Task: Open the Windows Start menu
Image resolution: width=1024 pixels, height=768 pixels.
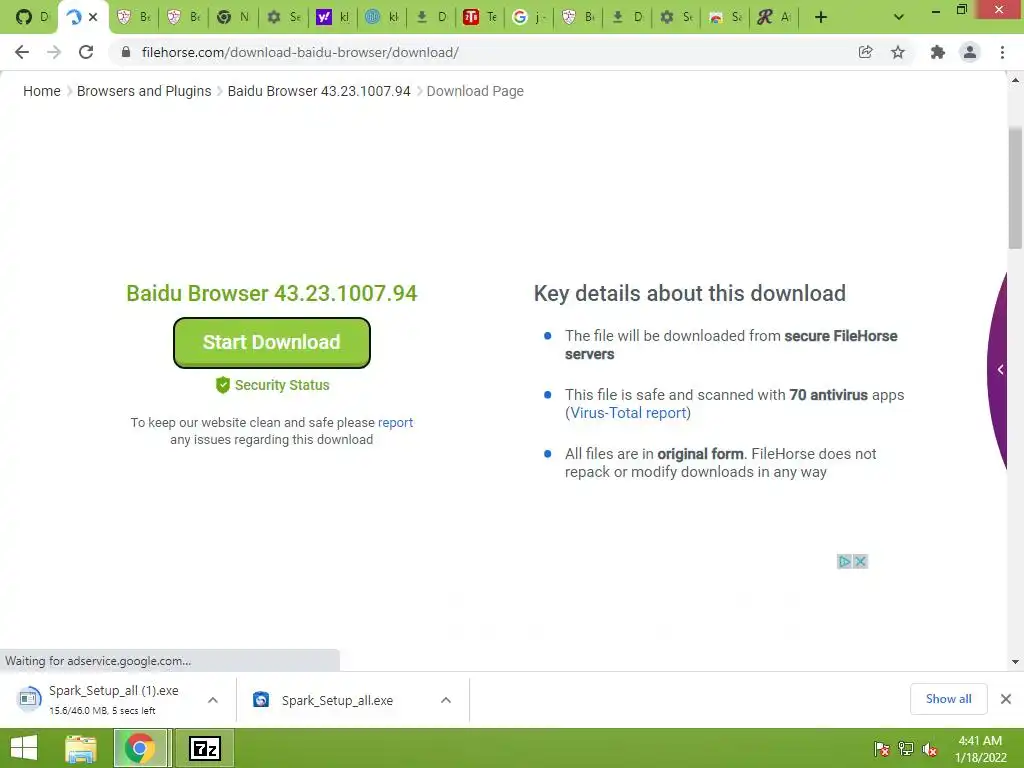Action: pos(25,748)
